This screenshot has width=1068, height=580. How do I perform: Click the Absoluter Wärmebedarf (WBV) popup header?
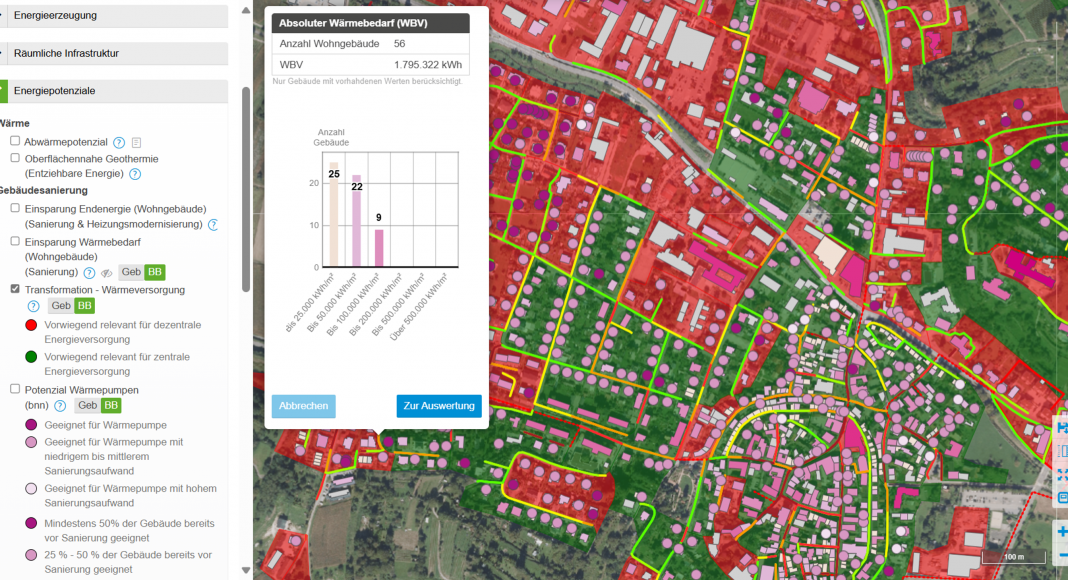371,23
